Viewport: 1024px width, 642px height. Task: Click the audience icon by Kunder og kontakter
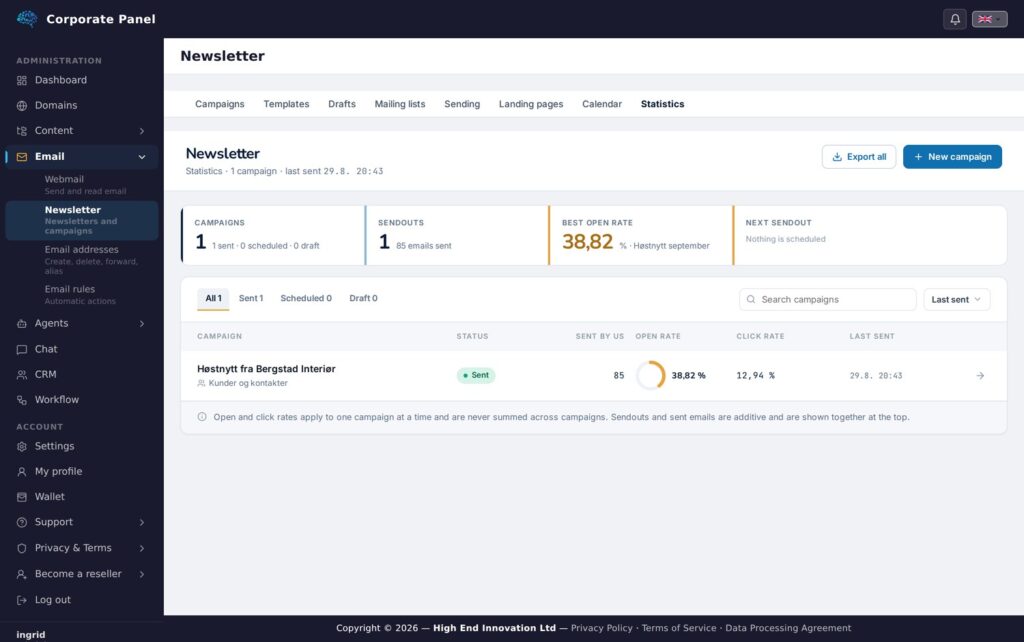[x=201, y=383]
